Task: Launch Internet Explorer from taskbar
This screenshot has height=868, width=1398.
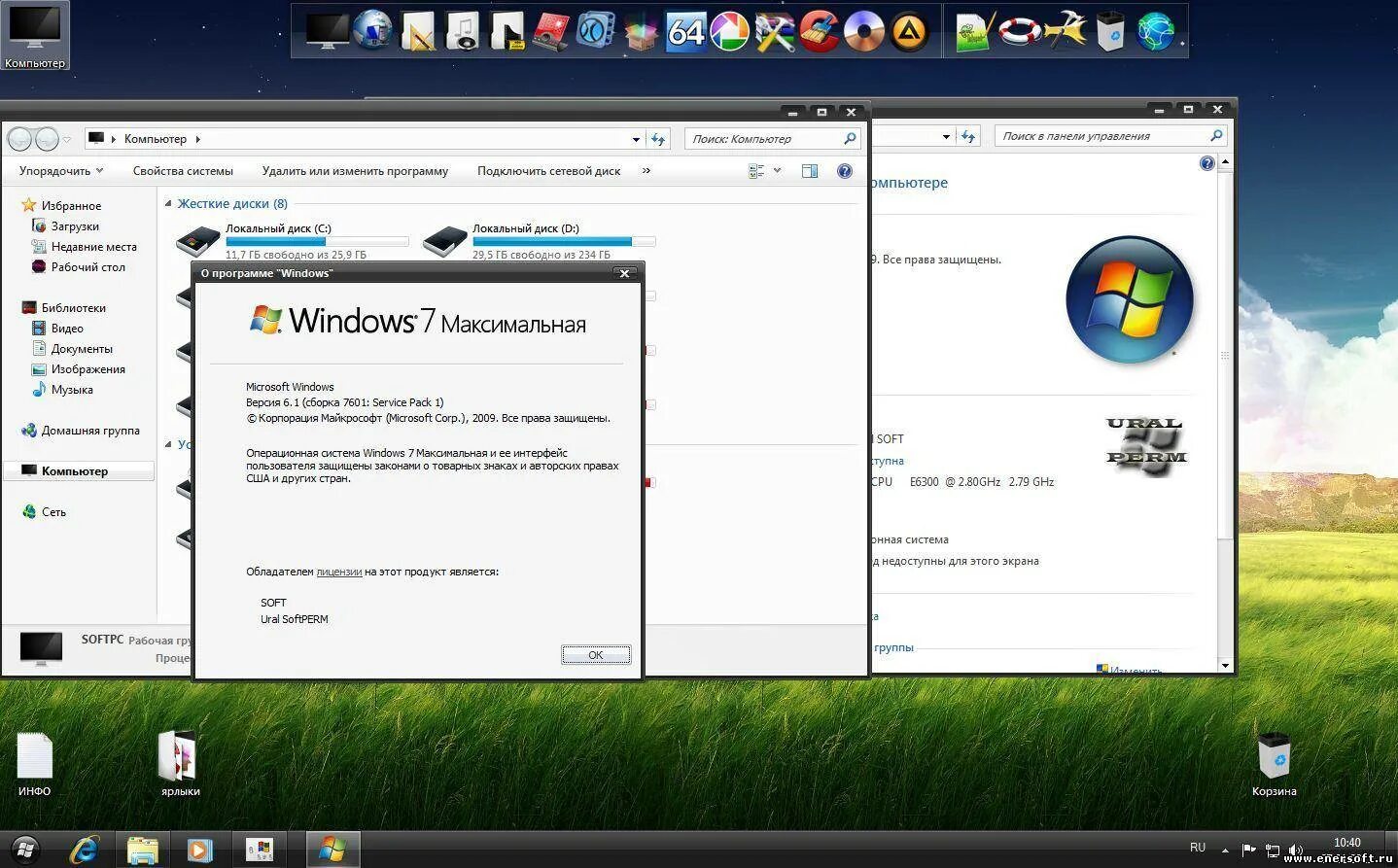Action: pos(85,850)
